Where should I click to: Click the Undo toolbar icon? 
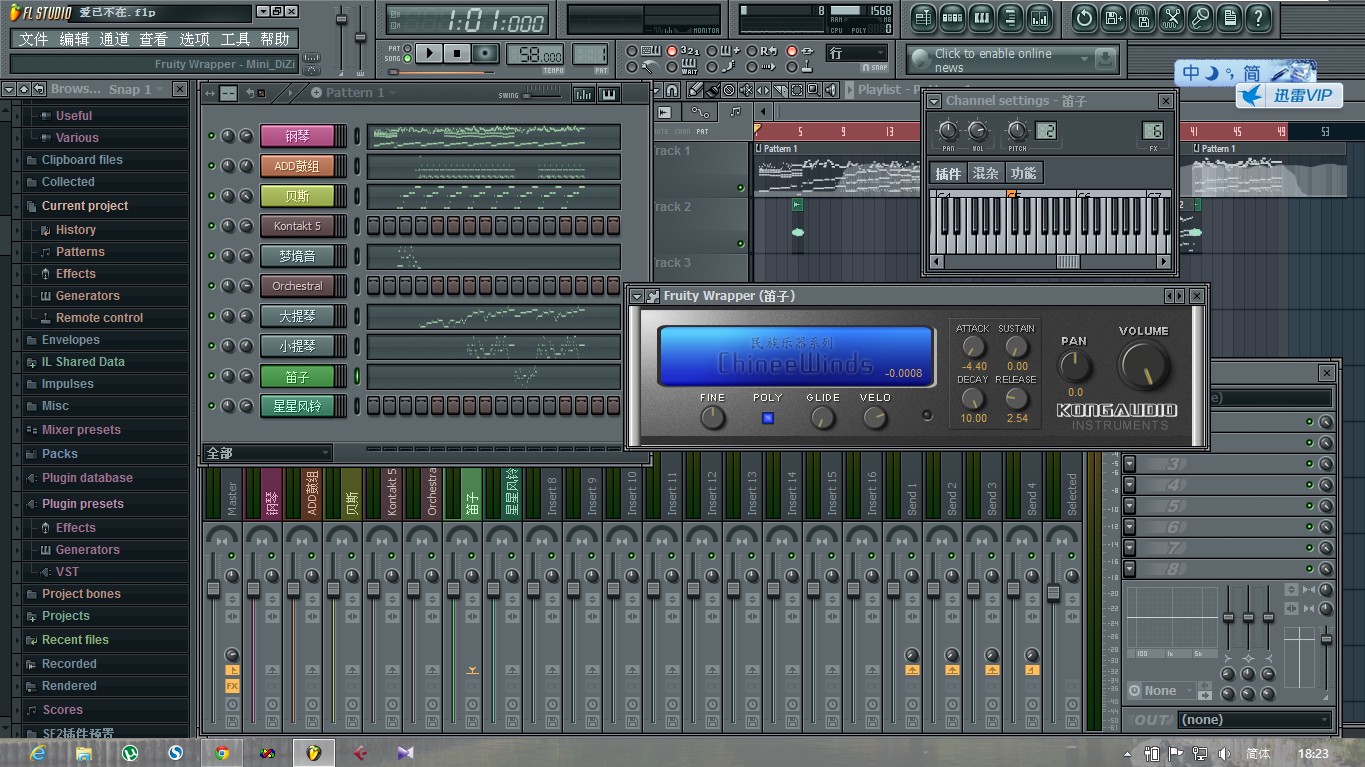pyautogui.click(x=1084, y=17)
